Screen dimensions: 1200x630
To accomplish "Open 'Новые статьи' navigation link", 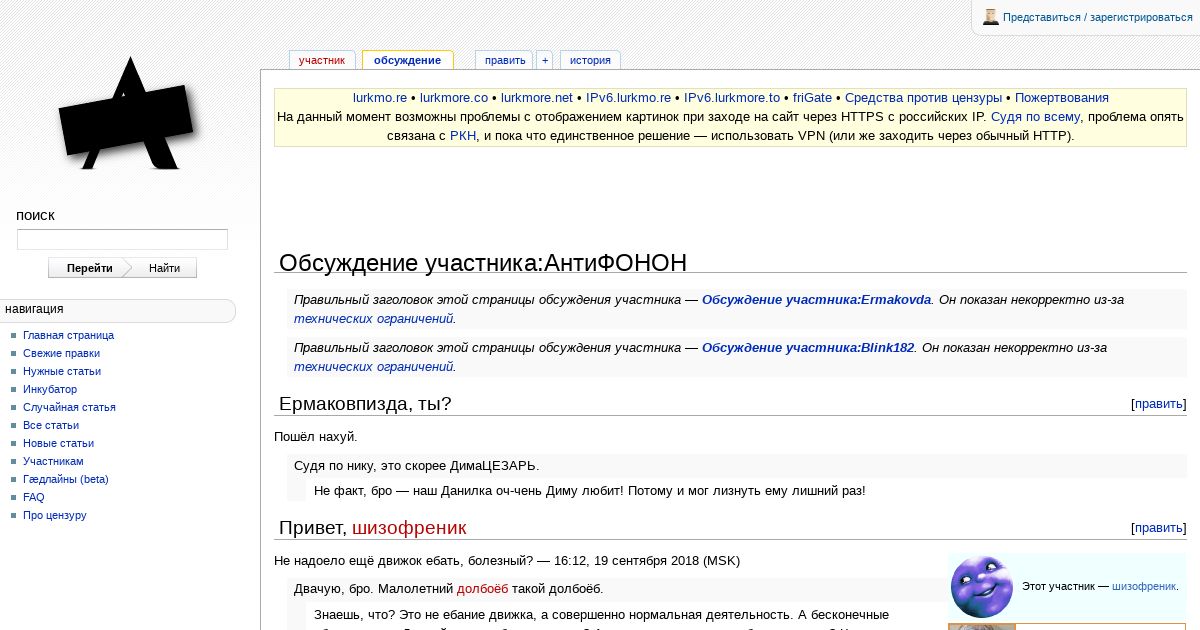I will coord(58,443).
